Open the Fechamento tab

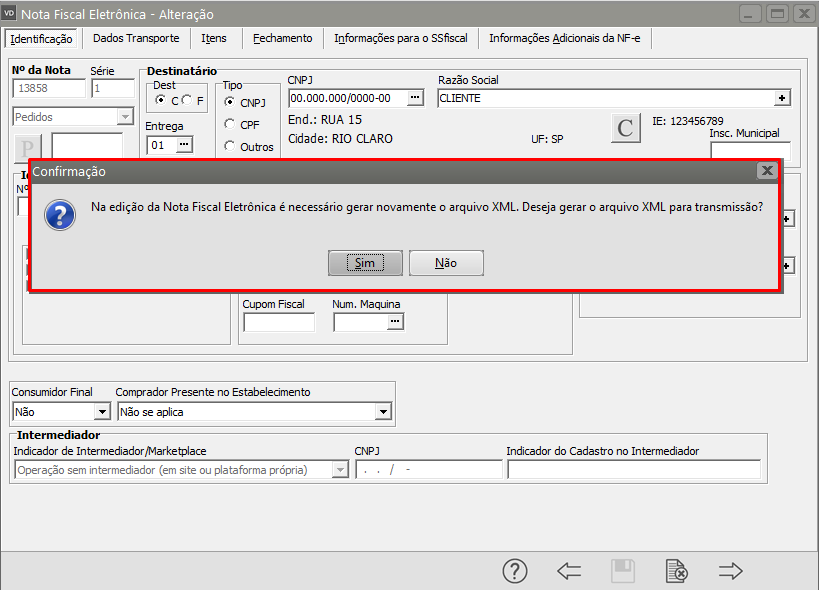point(282,38)
